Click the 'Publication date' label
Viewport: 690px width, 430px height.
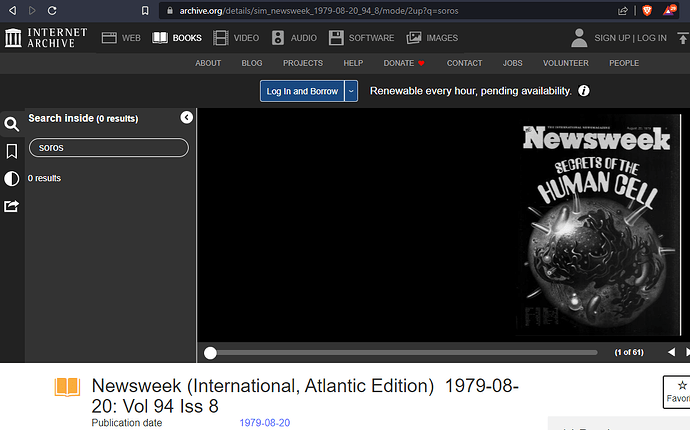[127, 423]
